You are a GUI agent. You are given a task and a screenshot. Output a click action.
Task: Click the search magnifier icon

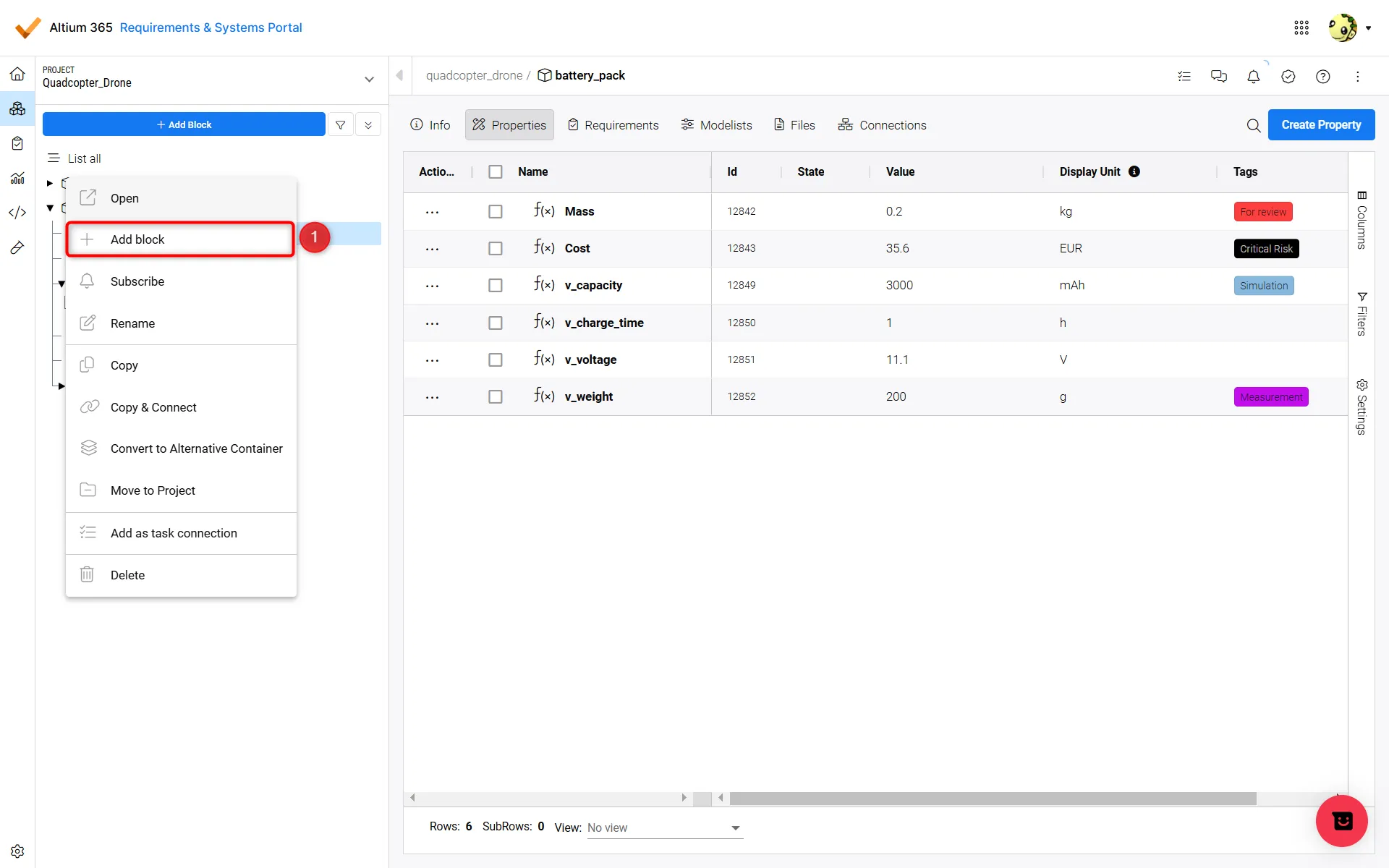(x=1253, y=125)
